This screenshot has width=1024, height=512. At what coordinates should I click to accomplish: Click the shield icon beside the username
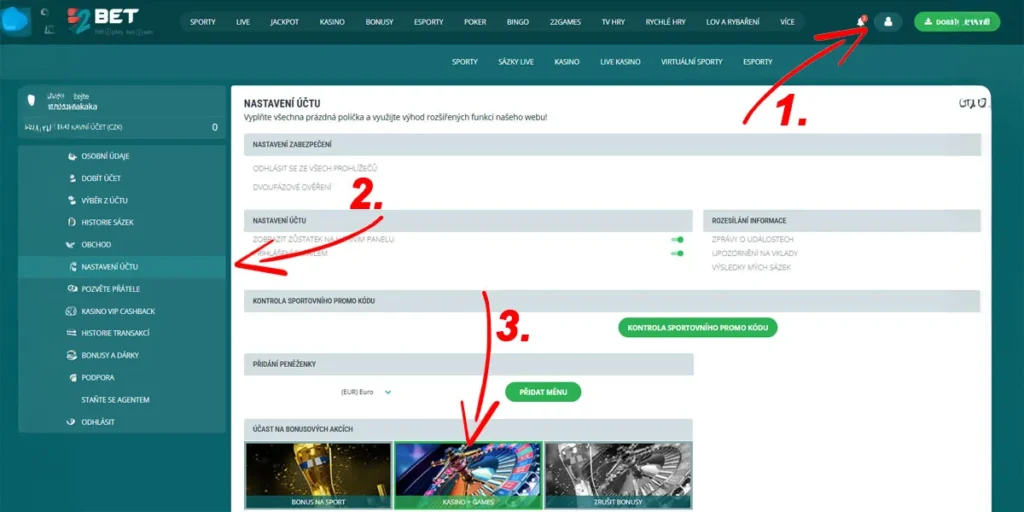coord(31,101)
